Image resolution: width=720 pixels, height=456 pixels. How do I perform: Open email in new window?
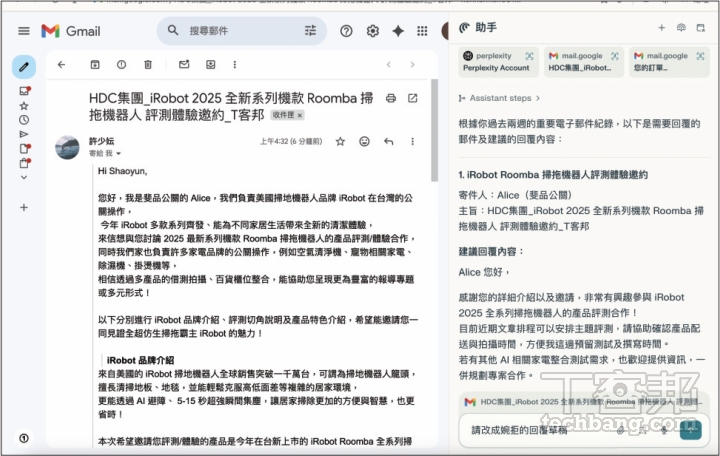point(412,98)
